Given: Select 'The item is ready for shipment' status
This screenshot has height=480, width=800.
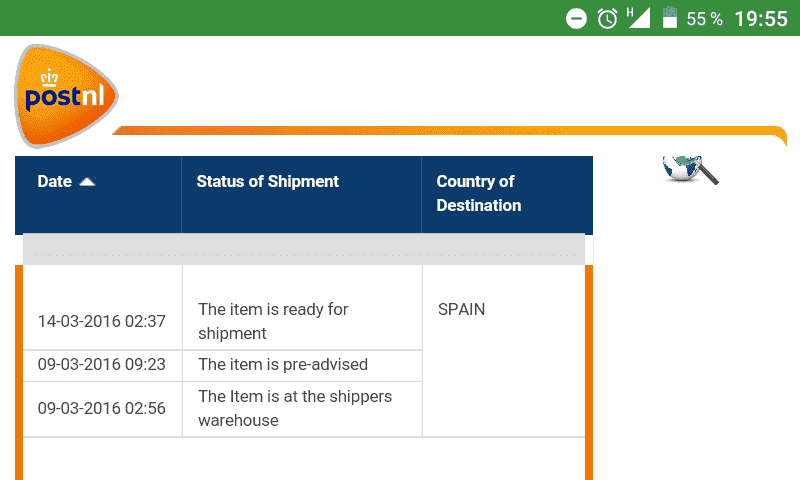Looking at the screenshot, I should click(273, 321).
